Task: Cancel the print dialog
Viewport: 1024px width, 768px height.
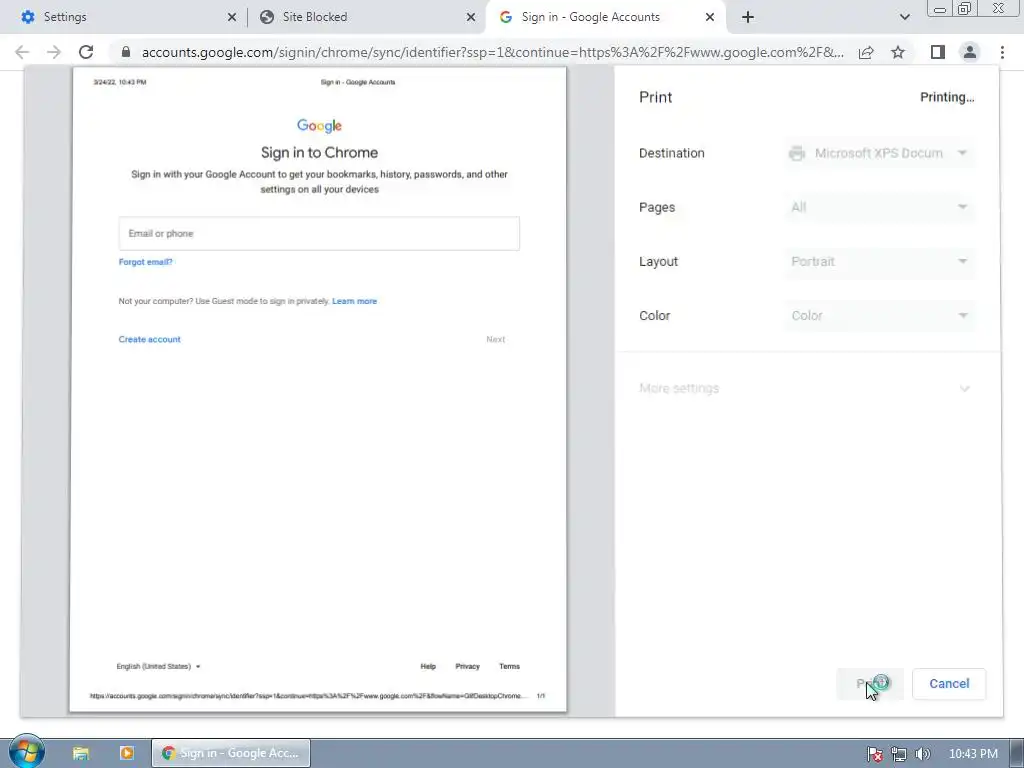Action: [949, 684]
